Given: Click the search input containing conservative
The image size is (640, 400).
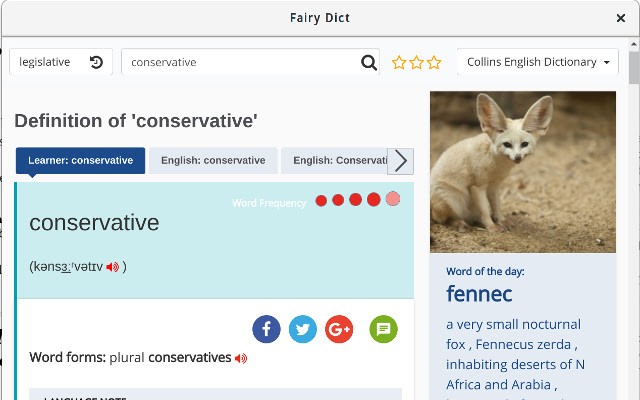Looking at the screenshot, I should pyautogui.click(x=240, y=62).
